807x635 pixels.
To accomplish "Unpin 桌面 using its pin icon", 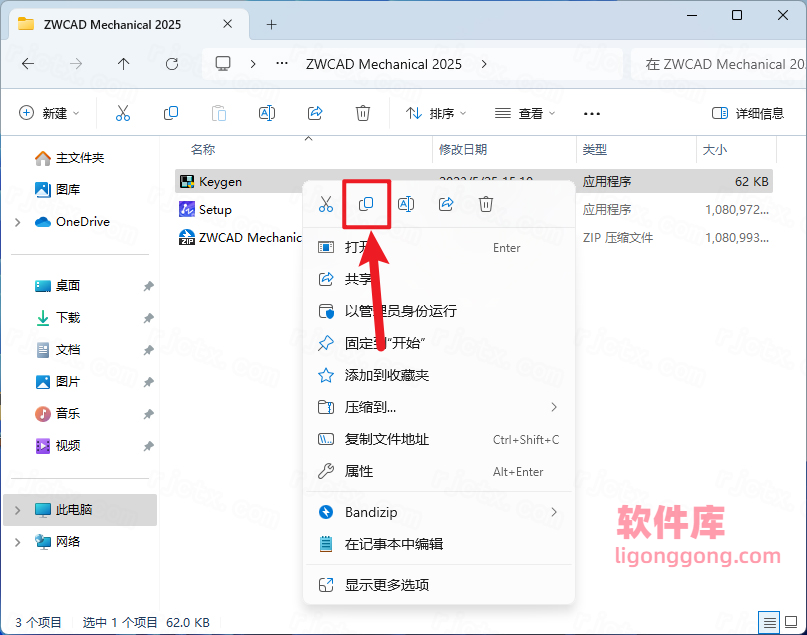I will [x=148, y=286].
